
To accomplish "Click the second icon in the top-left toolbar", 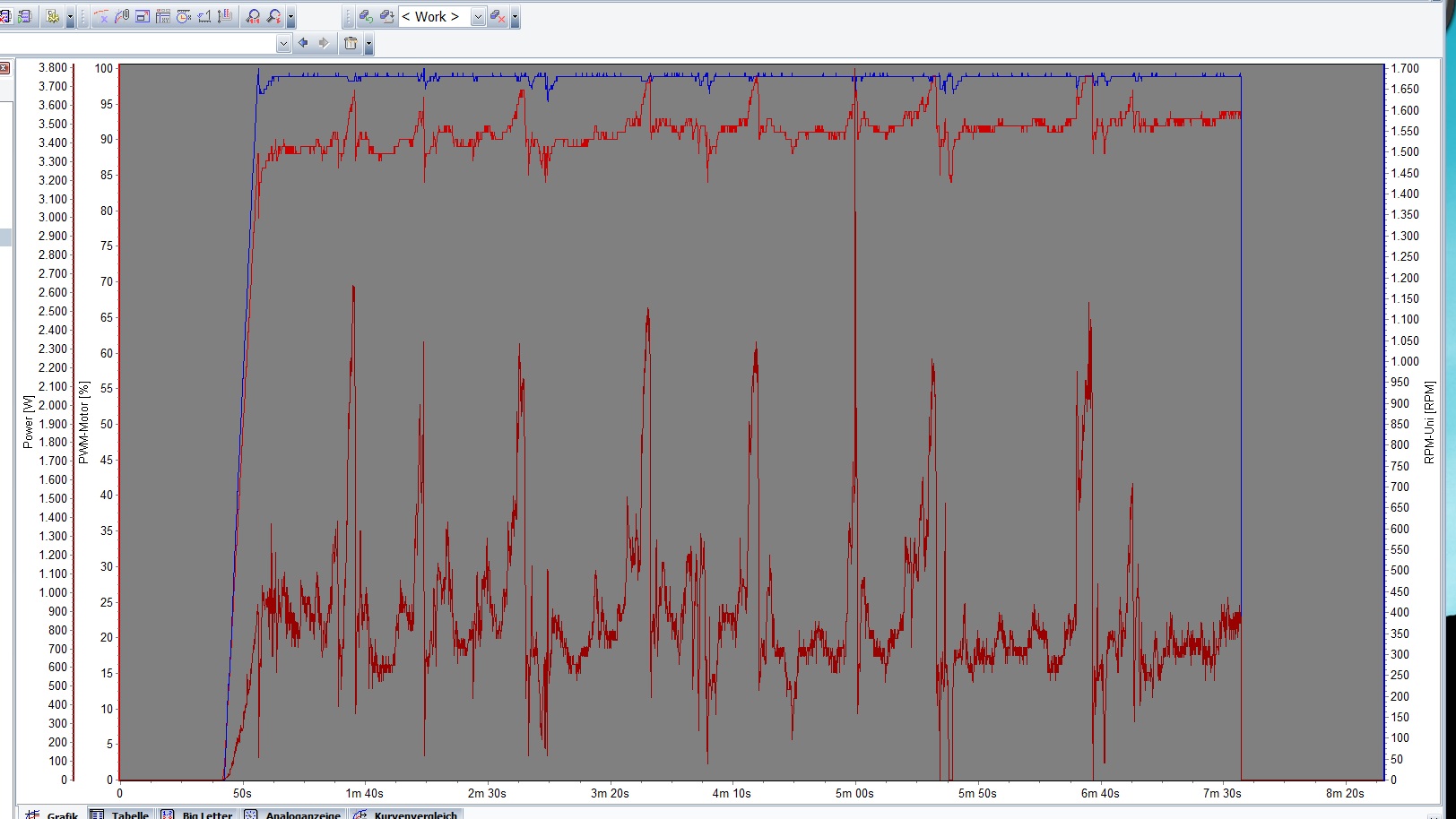I will click(24, 16).
